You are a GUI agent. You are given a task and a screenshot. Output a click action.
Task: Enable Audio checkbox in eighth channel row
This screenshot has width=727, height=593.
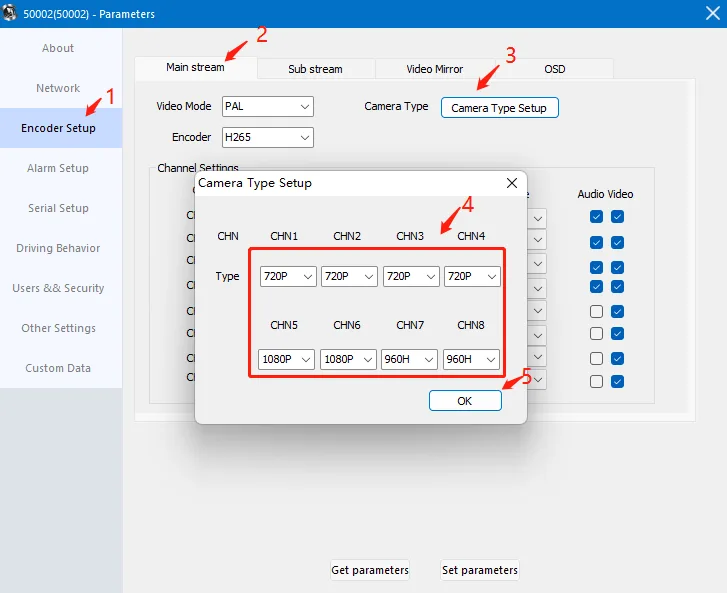tap(596, 382)
